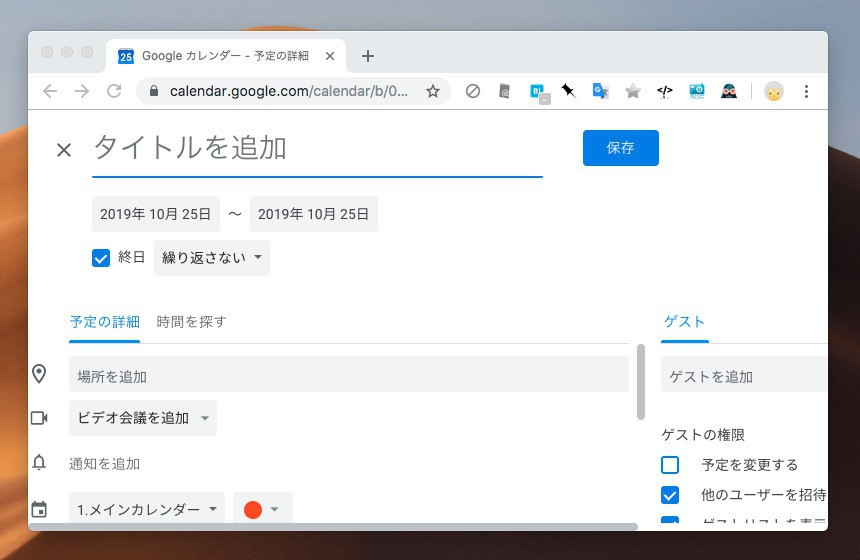Open a new browser tab with plus icon
The height and width of the screenshot is (560, 860).
click(367, 56)
